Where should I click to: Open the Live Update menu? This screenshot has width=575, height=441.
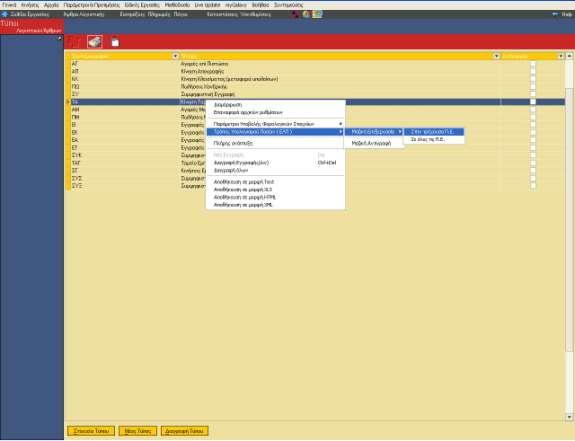208,5
